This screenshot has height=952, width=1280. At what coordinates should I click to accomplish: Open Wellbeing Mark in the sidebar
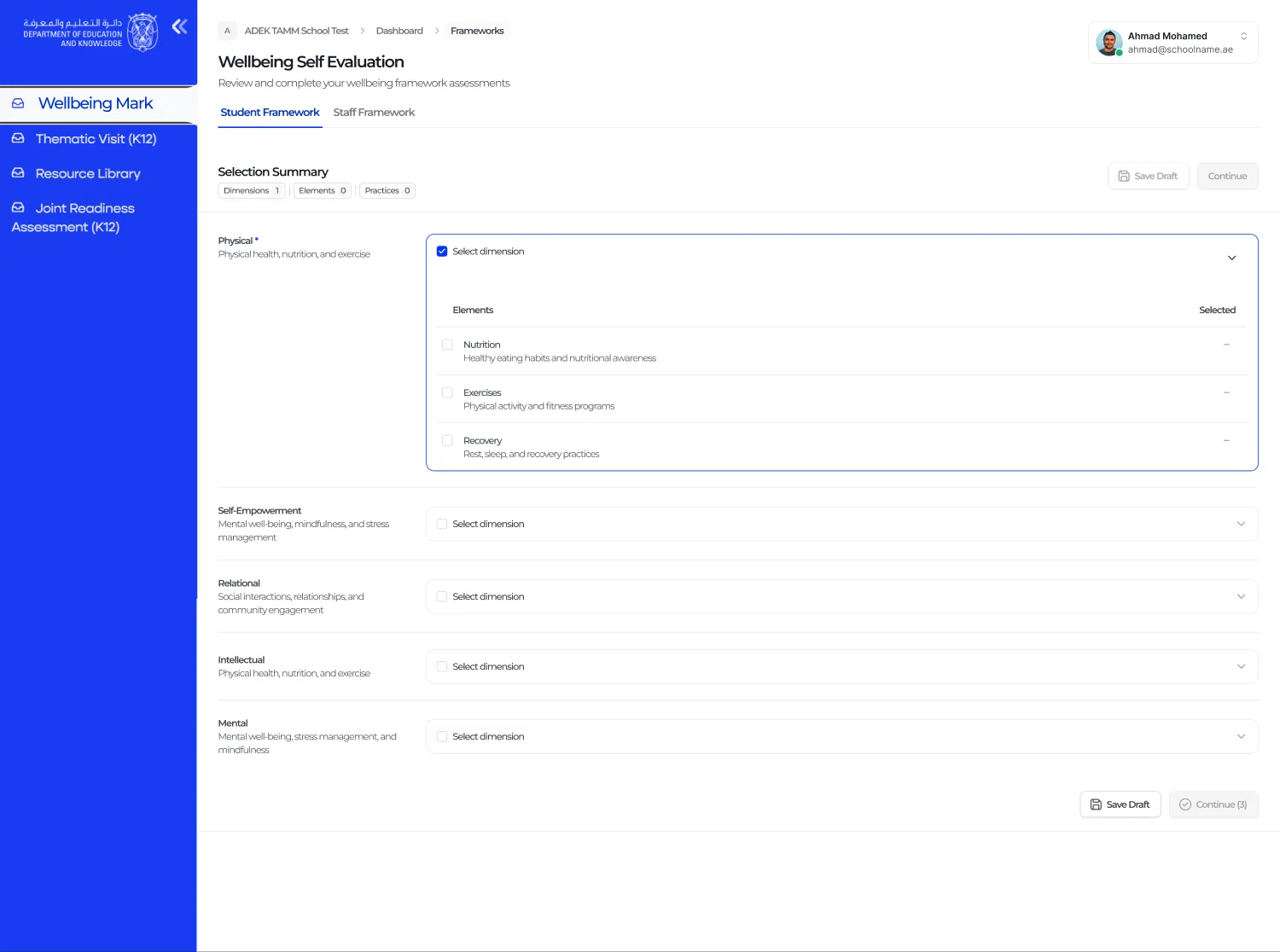[98, 103]
